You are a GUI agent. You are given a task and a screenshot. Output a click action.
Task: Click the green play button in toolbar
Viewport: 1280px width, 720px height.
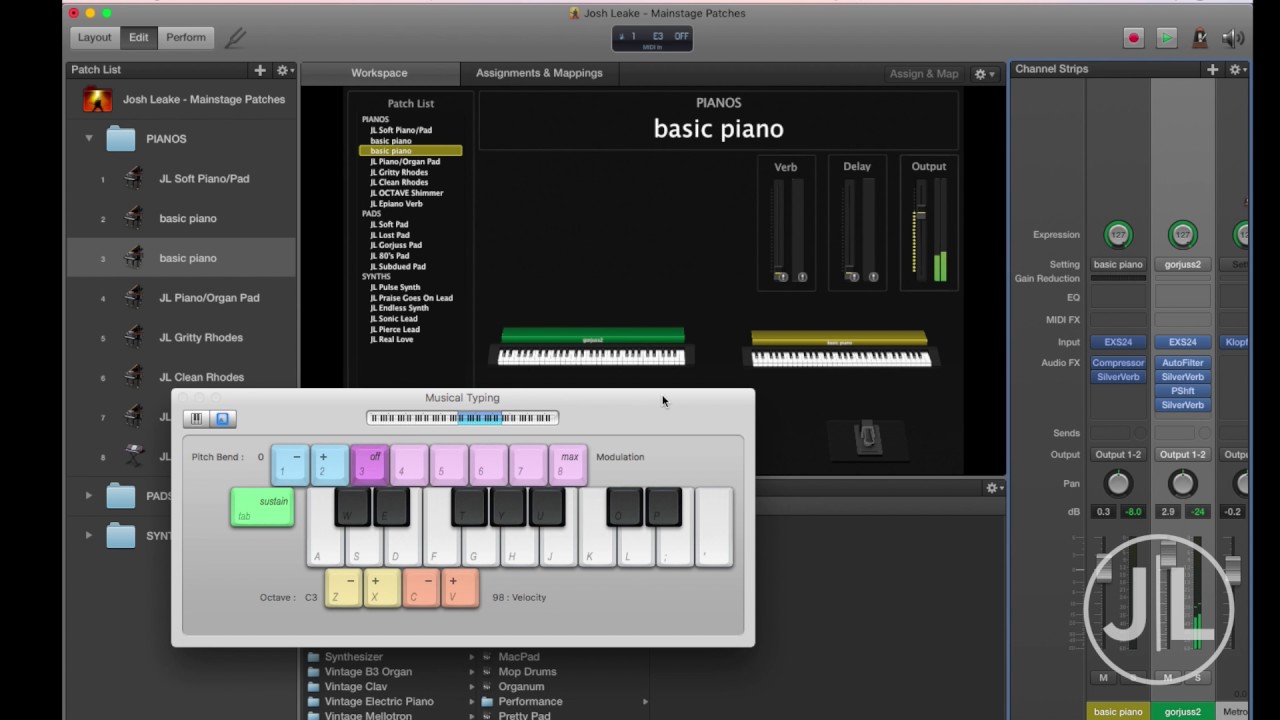click(1166, 38)
